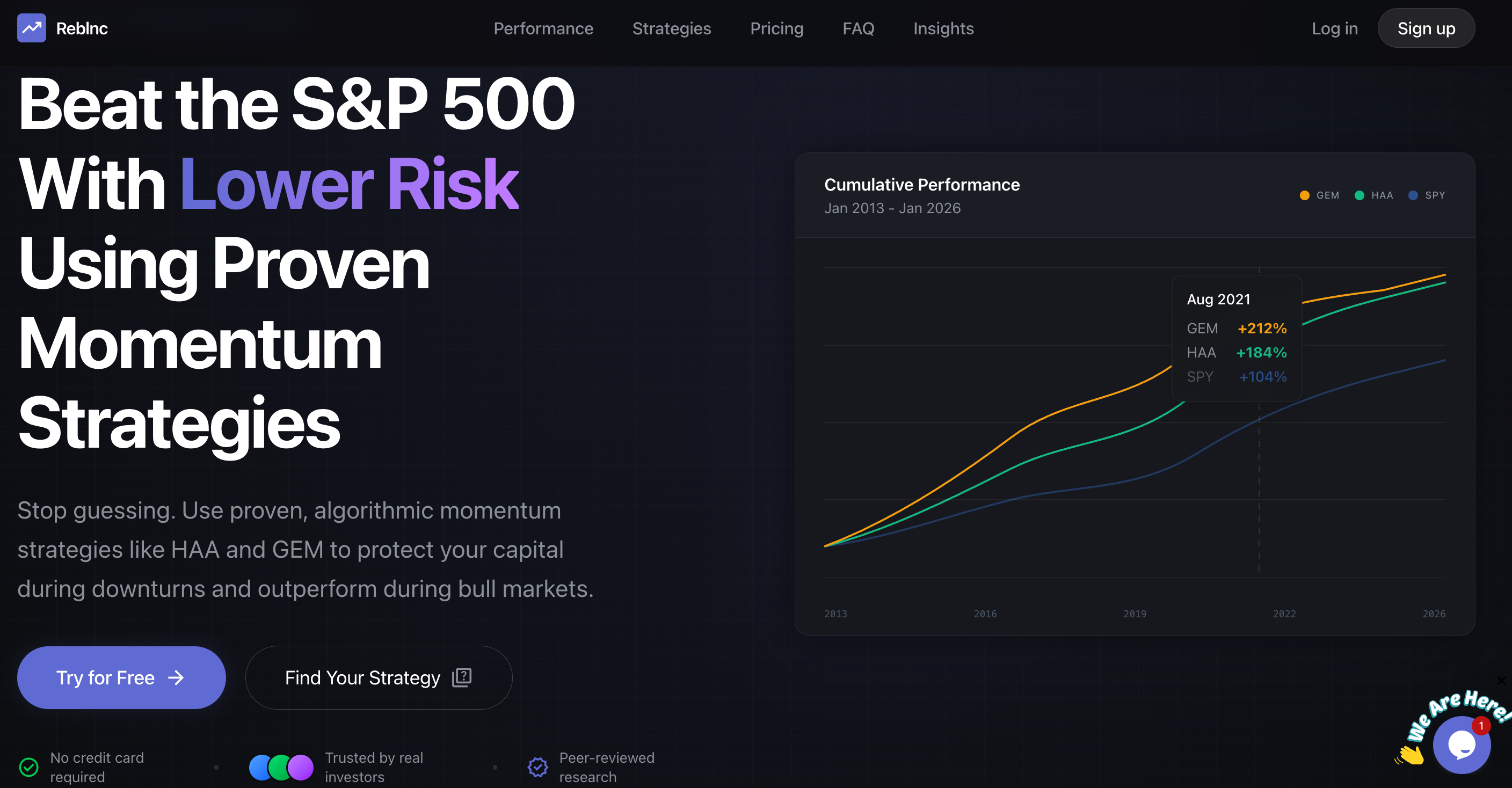Click the green no-credit-card checkmark icon
The image size is (1512, 788).
[29, 767]
